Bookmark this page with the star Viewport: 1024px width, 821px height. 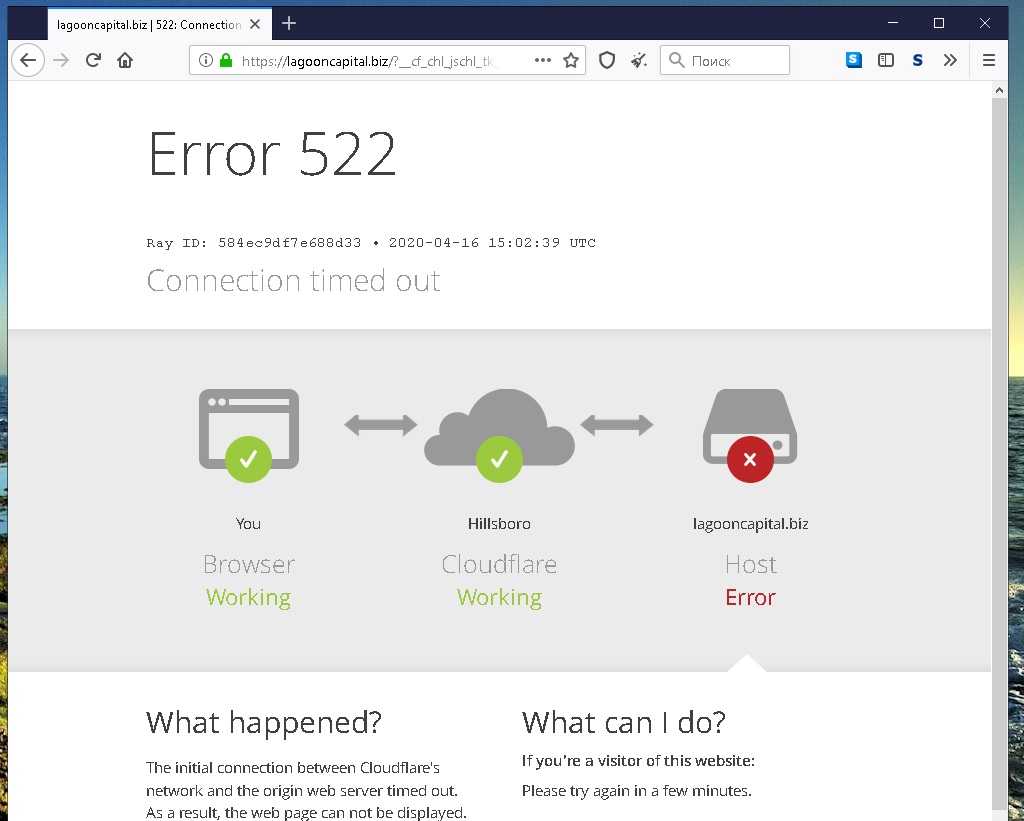(x=571, y=61)
